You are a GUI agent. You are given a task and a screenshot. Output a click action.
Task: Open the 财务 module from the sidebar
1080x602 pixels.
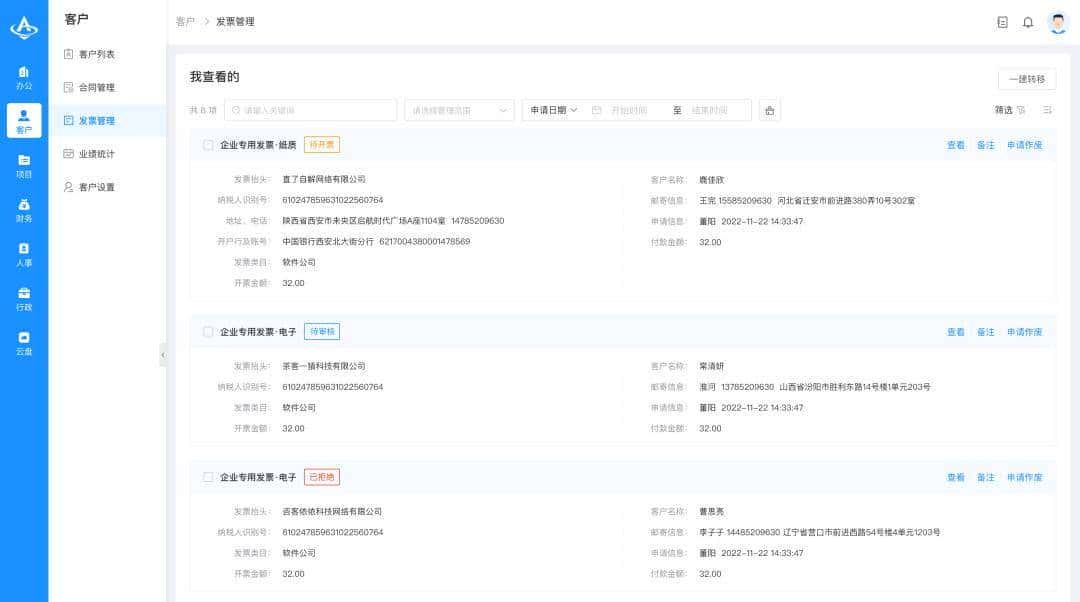tap(25, 212)
